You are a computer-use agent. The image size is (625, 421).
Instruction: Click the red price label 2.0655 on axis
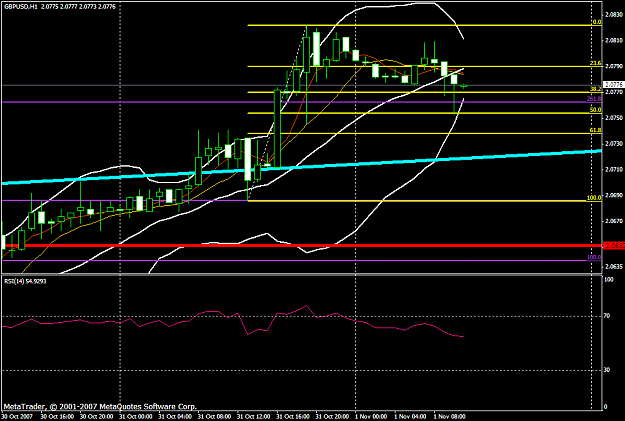(x=614, y=246)
